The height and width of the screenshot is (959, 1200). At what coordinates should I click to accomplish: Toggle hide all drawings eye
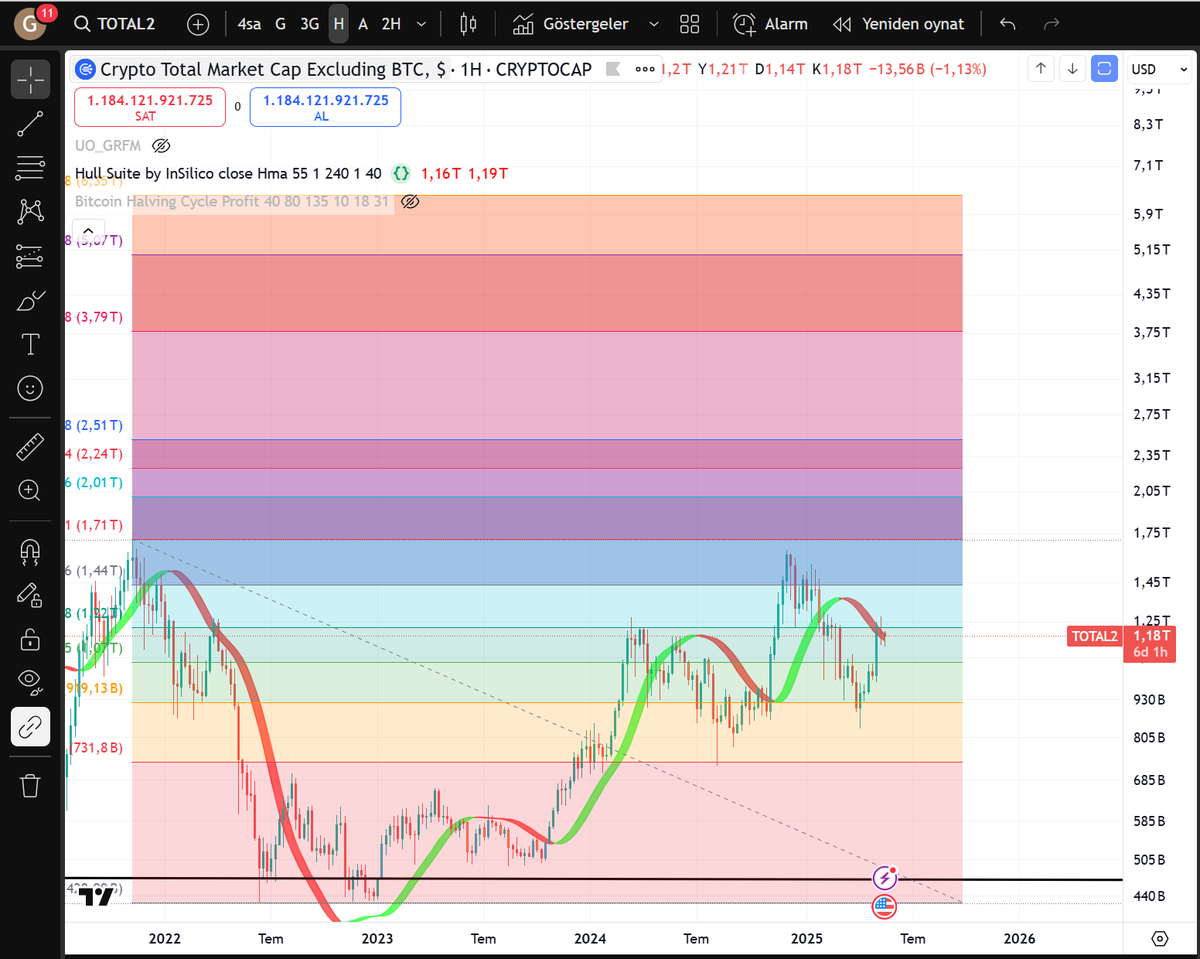30,682
